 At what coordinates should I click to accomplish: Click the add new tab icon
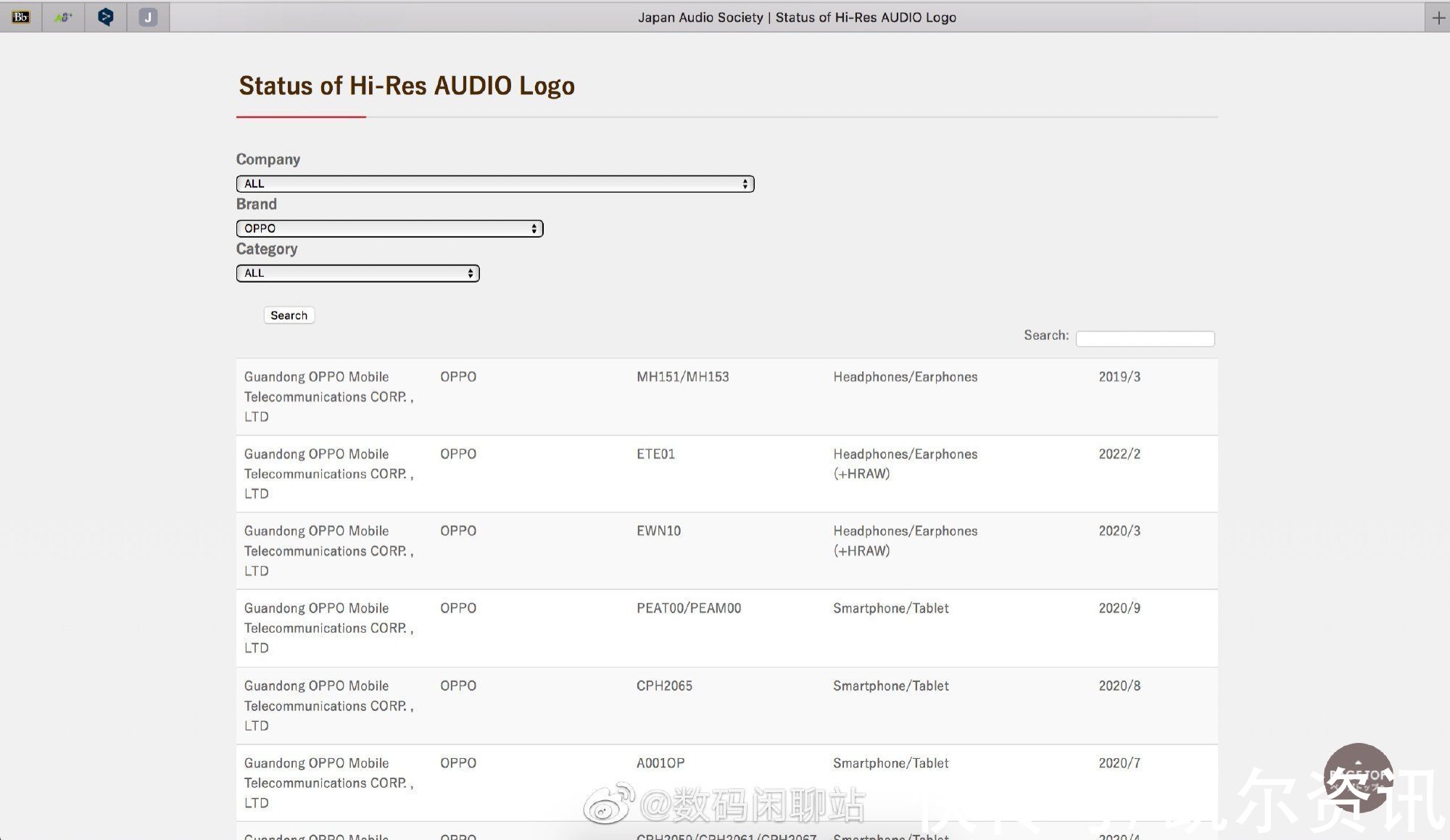coord(1438,16)
